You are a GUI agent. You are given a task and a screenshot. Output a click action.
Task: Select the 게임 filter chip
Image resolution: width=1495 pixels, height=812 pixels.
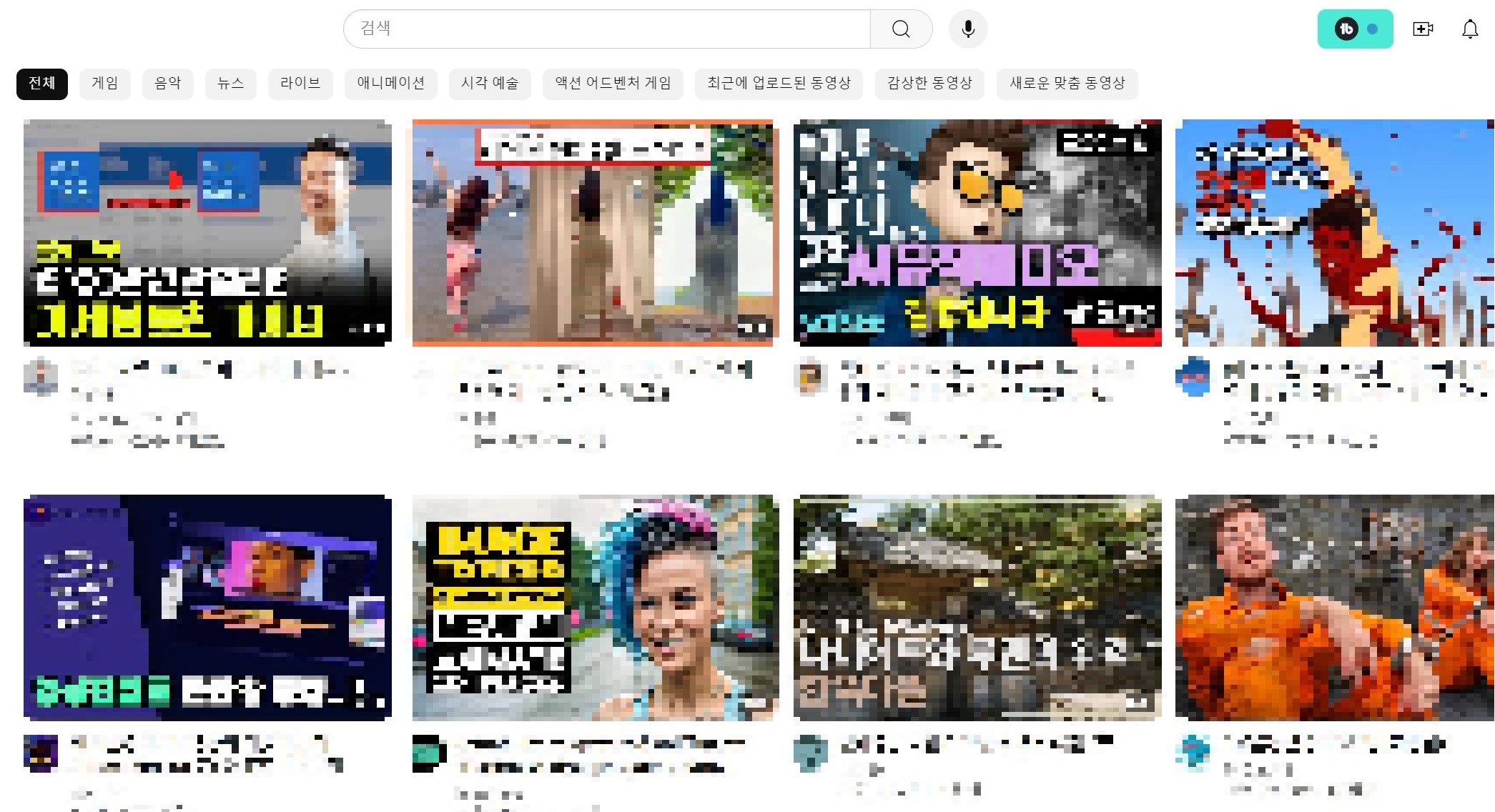pos(104,84)
